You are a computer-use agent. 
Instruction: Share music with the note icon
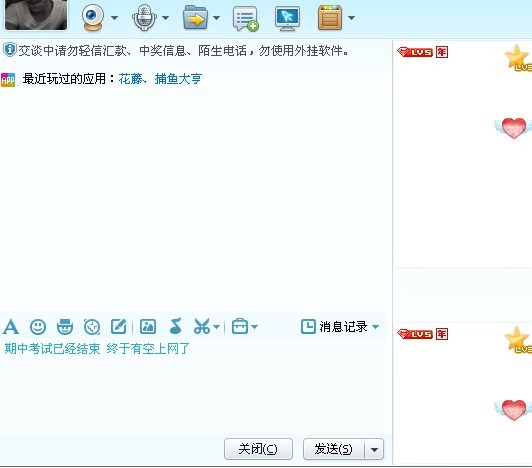tap(176, 326)
